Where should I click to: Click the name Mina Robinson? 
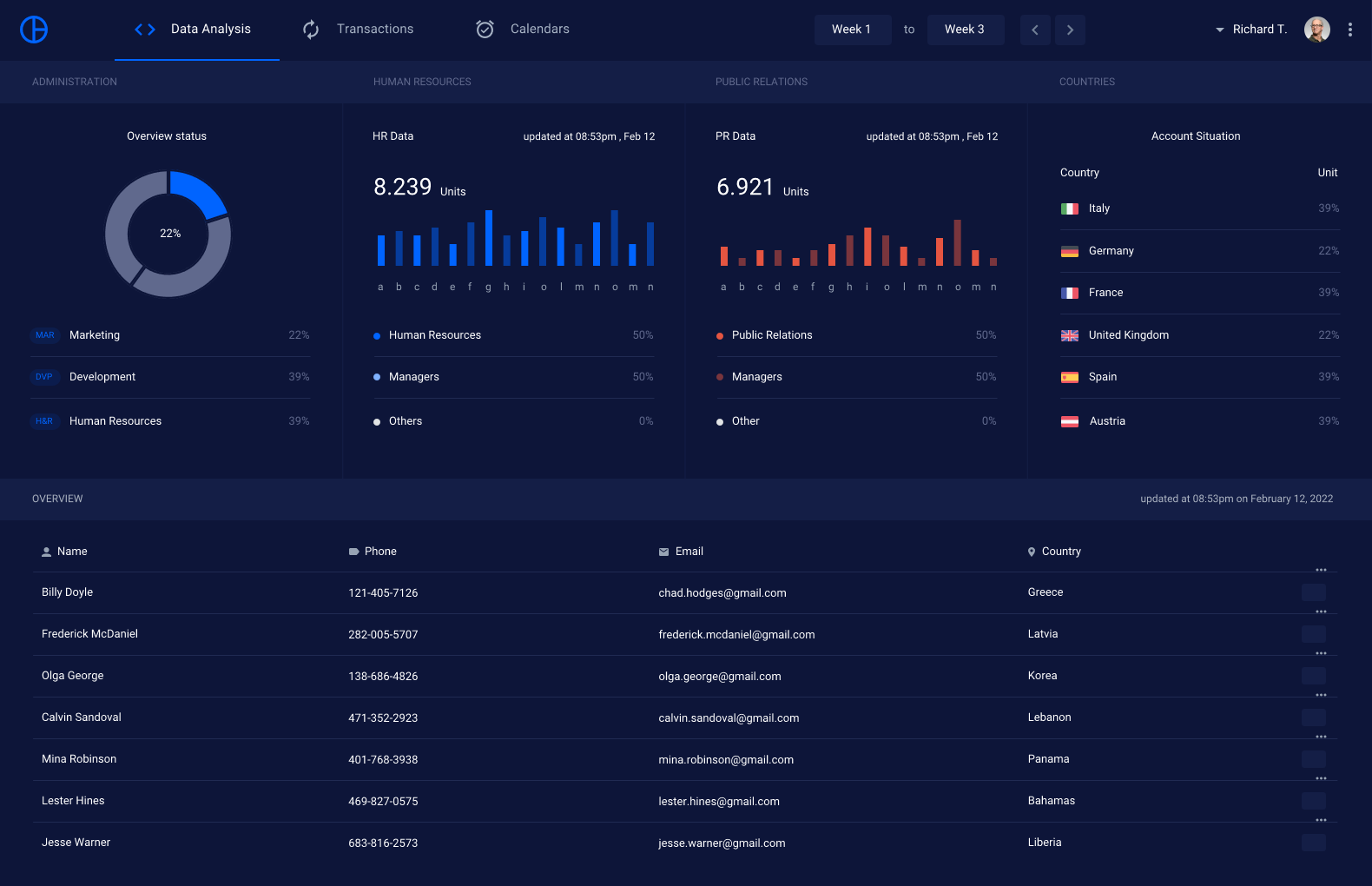[79, 759]
